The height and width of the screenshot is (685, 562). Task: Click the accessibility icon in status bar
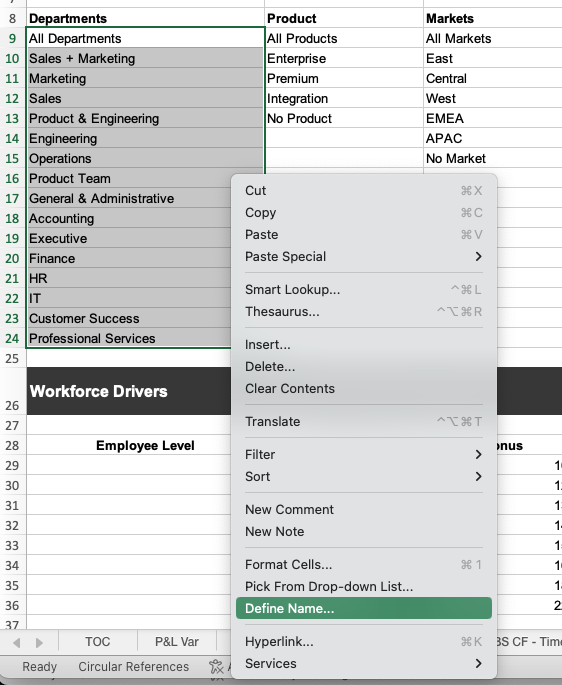(x=216, y=667)
